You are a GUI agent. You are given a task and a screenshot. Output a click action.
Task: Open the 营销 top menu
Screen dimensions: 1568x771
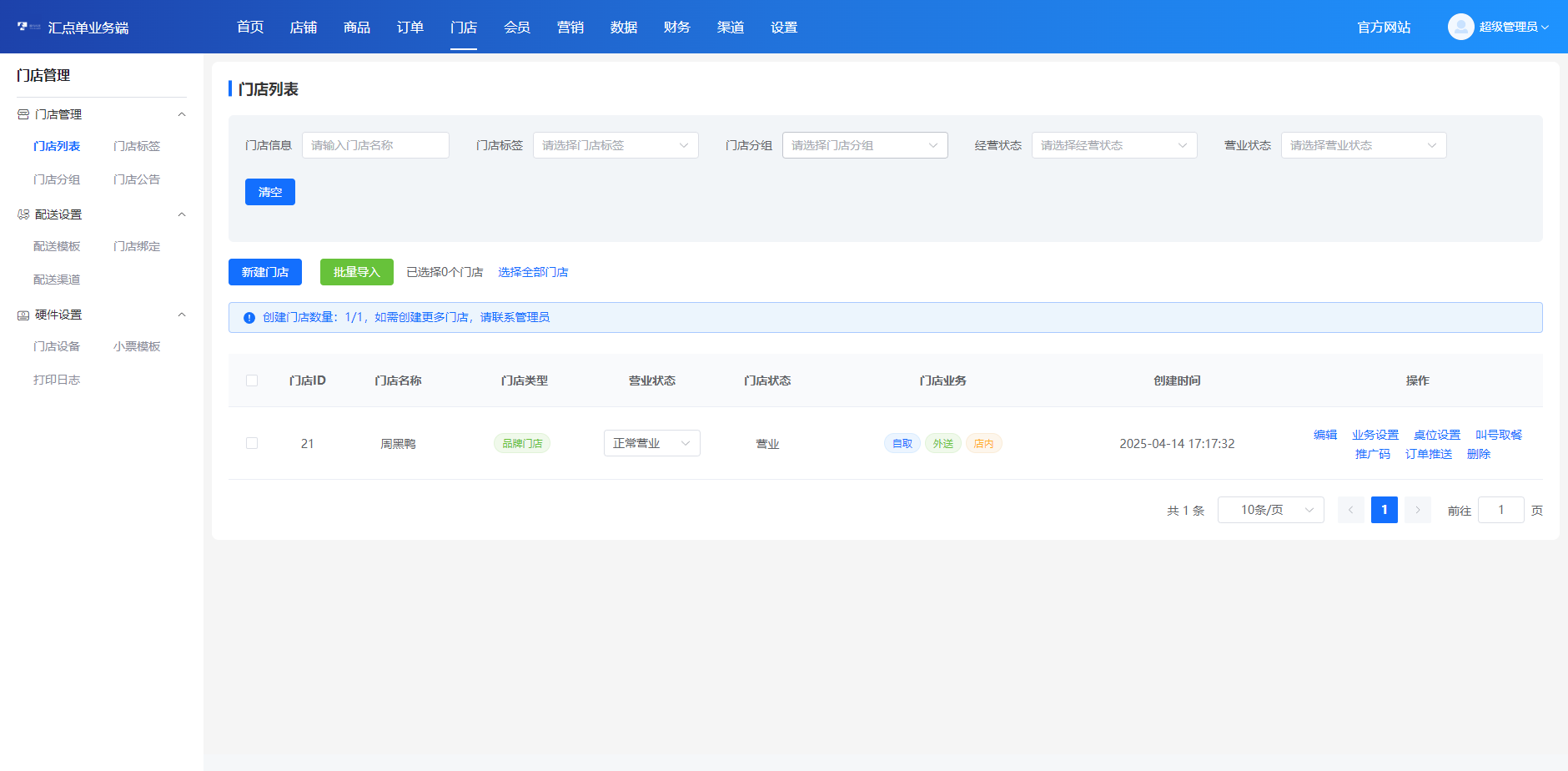tap(570, 27)
